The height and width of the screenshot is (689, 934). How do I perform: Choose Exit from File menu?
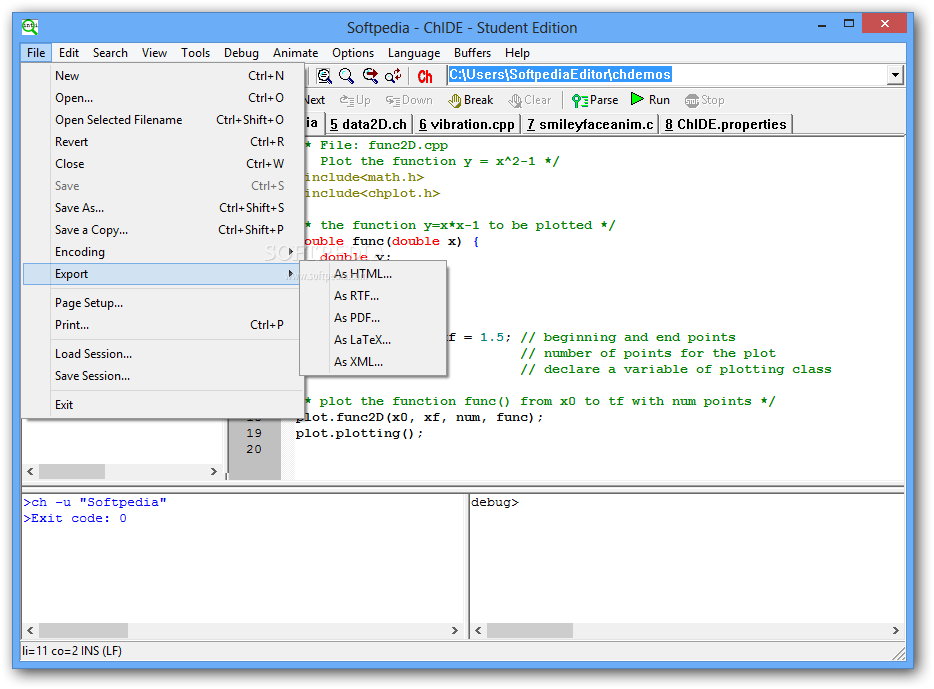162,404
